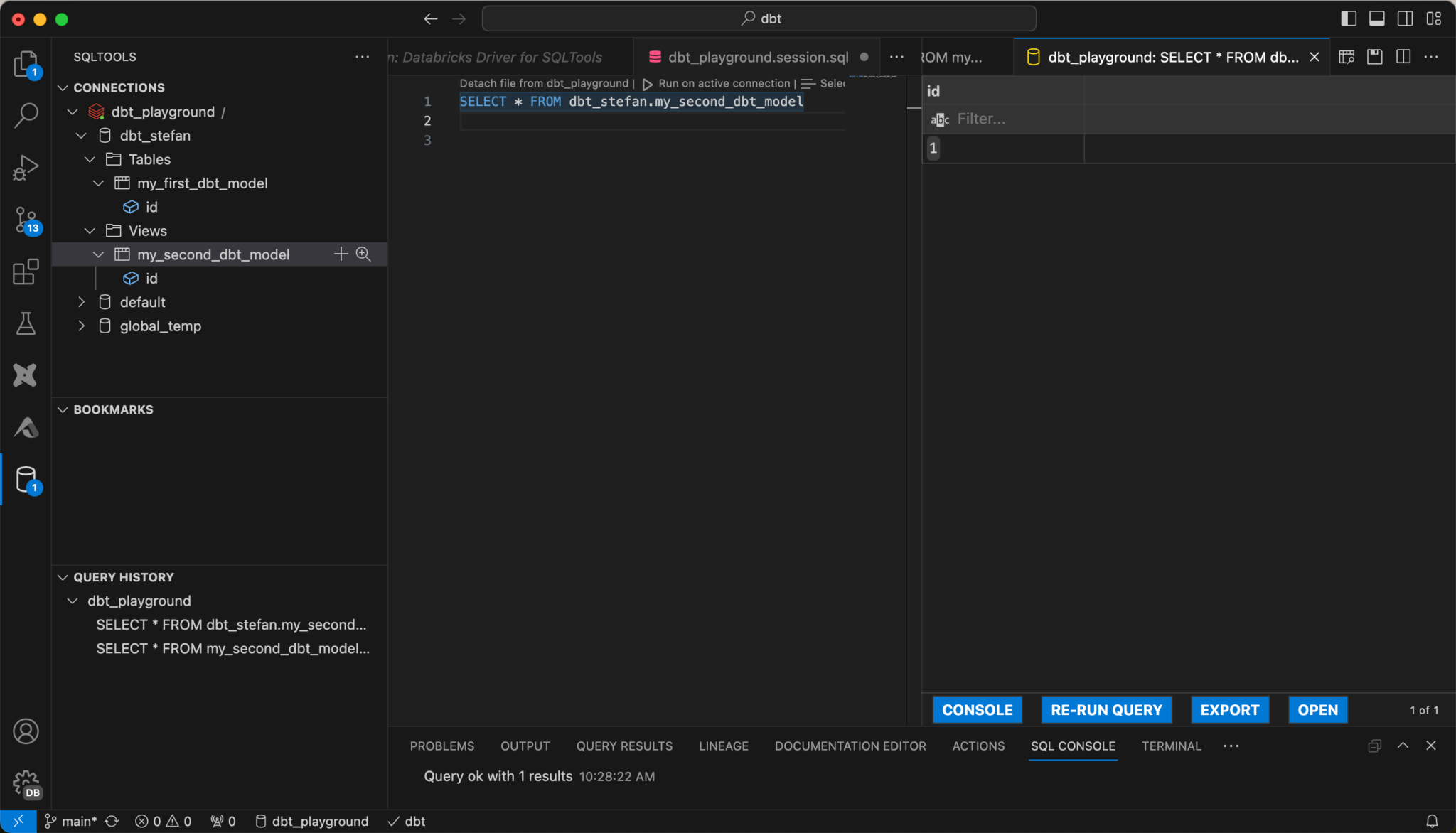Click magnifier icon beside my_second_dbt_model
Screen dimensions: 1456x833
pyautogui.click(x=363, y=254)
